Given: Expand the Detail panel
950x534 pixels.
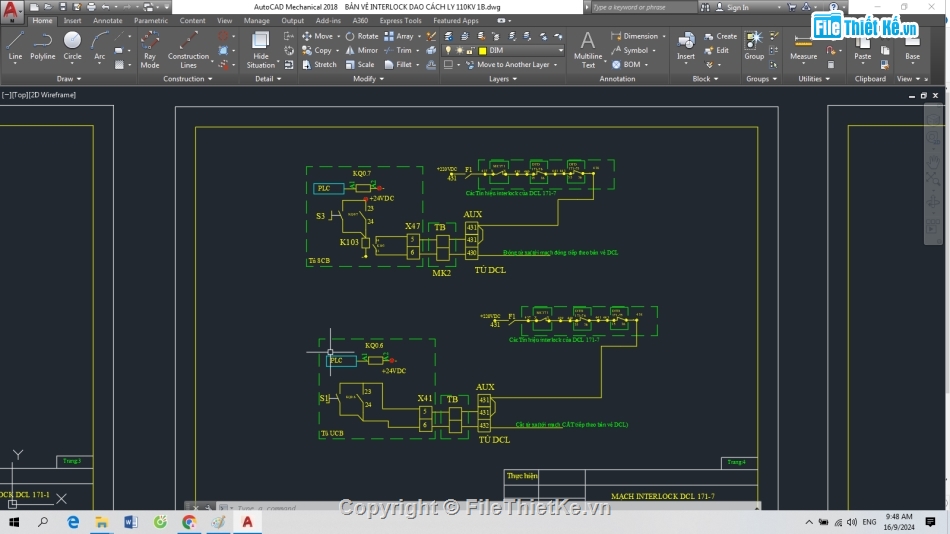Looking at the screenshot, I should point(268,79).
